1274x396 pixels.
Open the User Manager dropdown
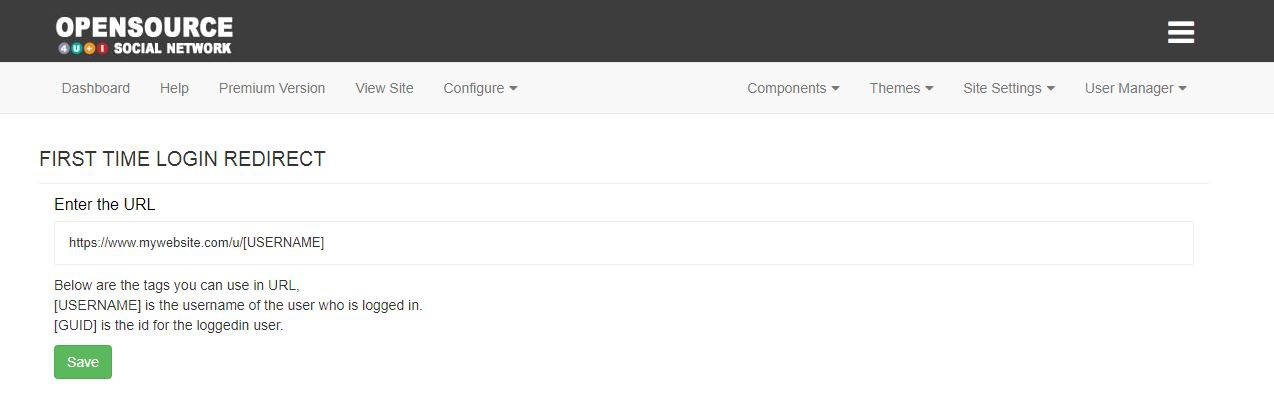pos(1136,88)
